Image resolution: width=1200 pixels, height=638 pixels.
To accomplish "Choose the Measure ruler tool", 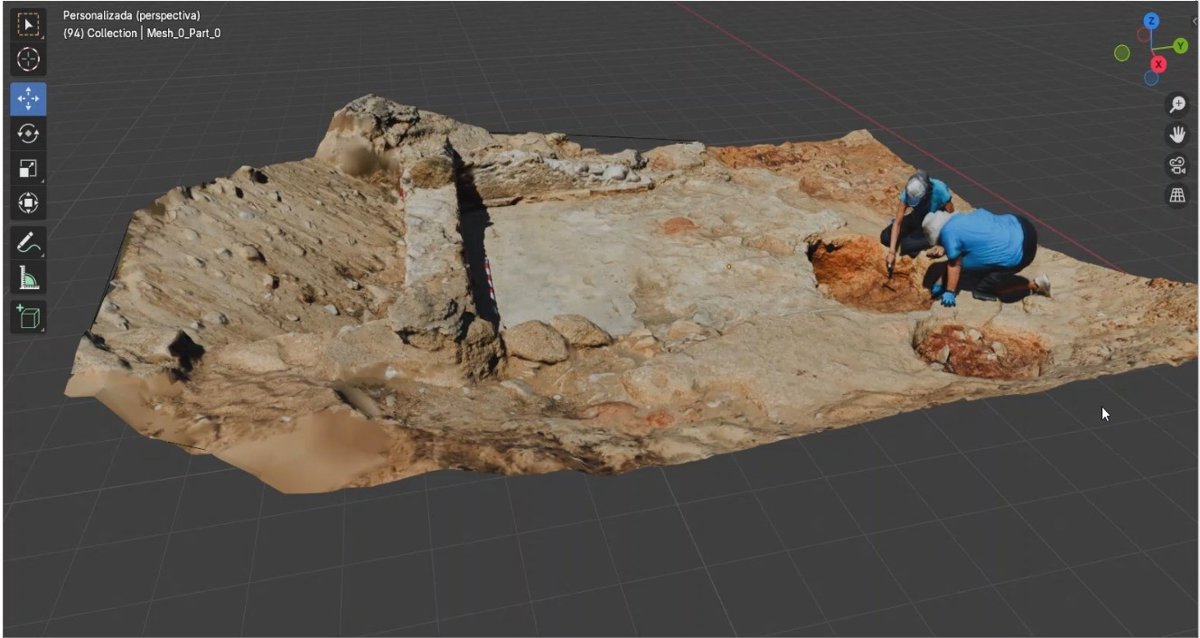I will coord(28,278).
